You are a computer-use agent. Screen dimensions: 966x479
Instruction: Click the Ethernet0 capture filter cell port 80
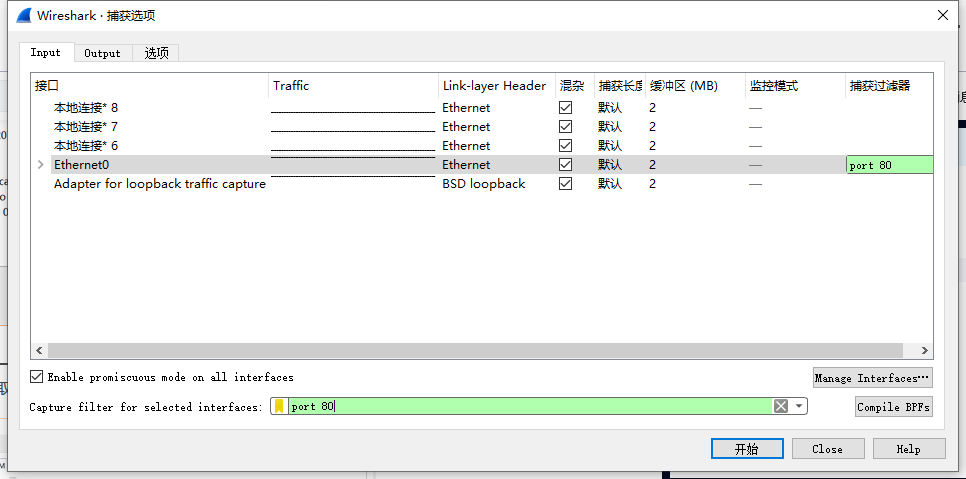[x=890, y=165]
